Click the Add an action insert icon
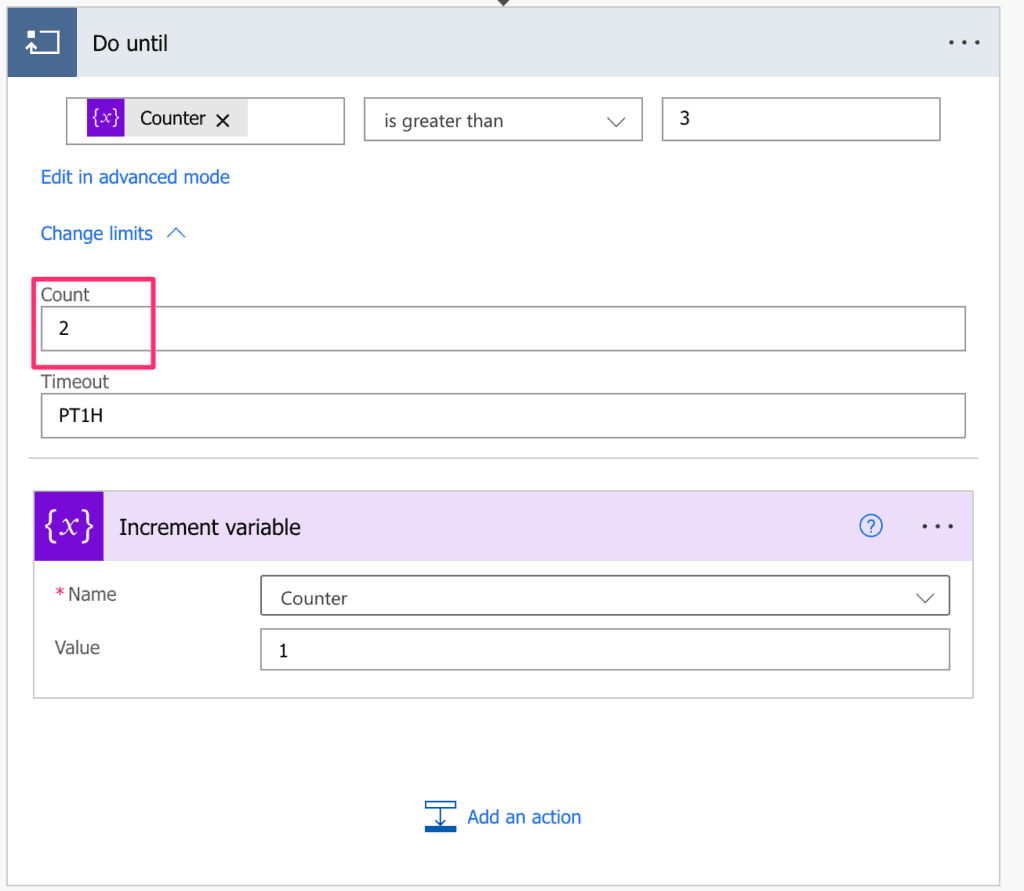Viewport: 1024px width, 891px height. click(440, 817)
